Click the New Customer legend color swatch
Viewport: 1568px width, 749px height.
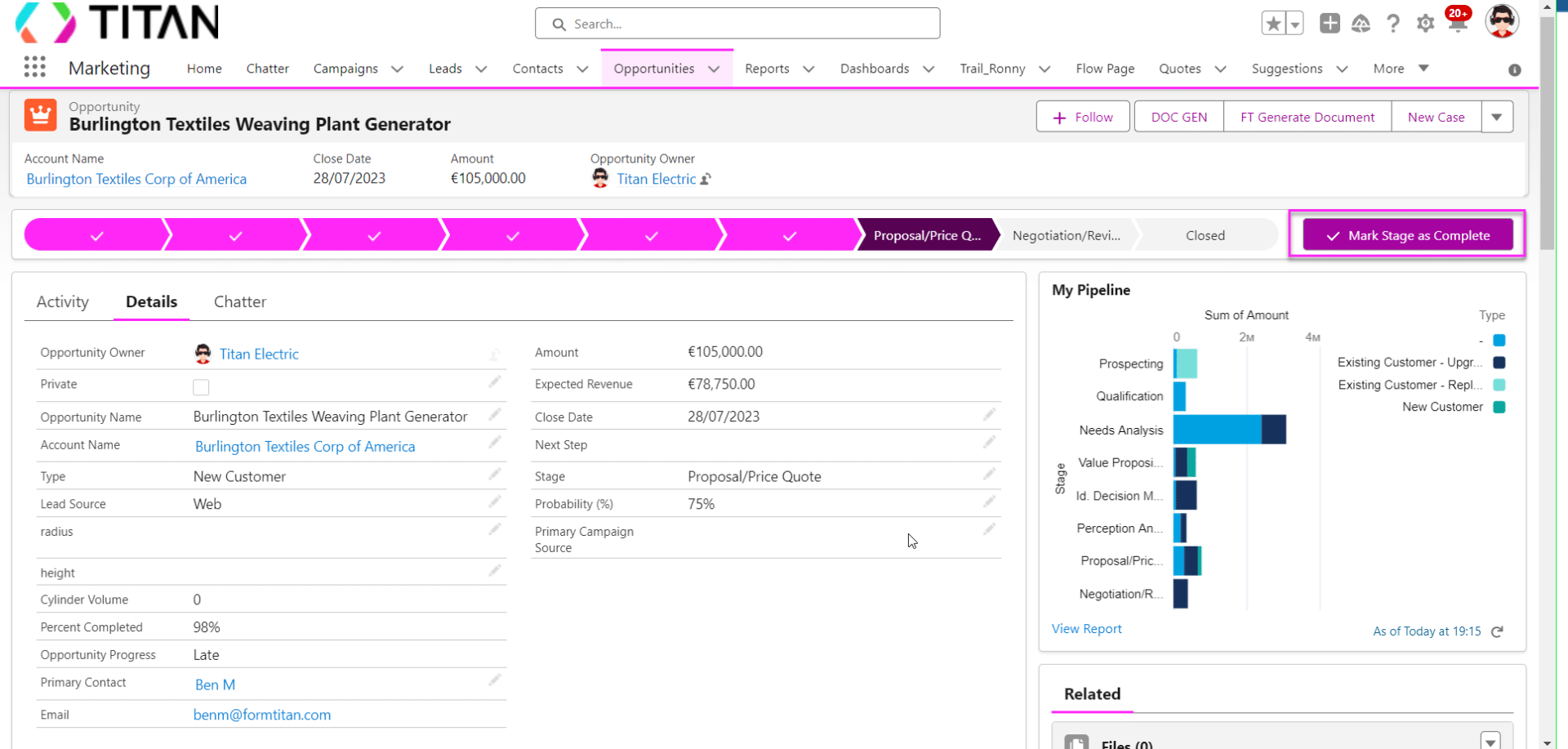tap(1499, 408)
